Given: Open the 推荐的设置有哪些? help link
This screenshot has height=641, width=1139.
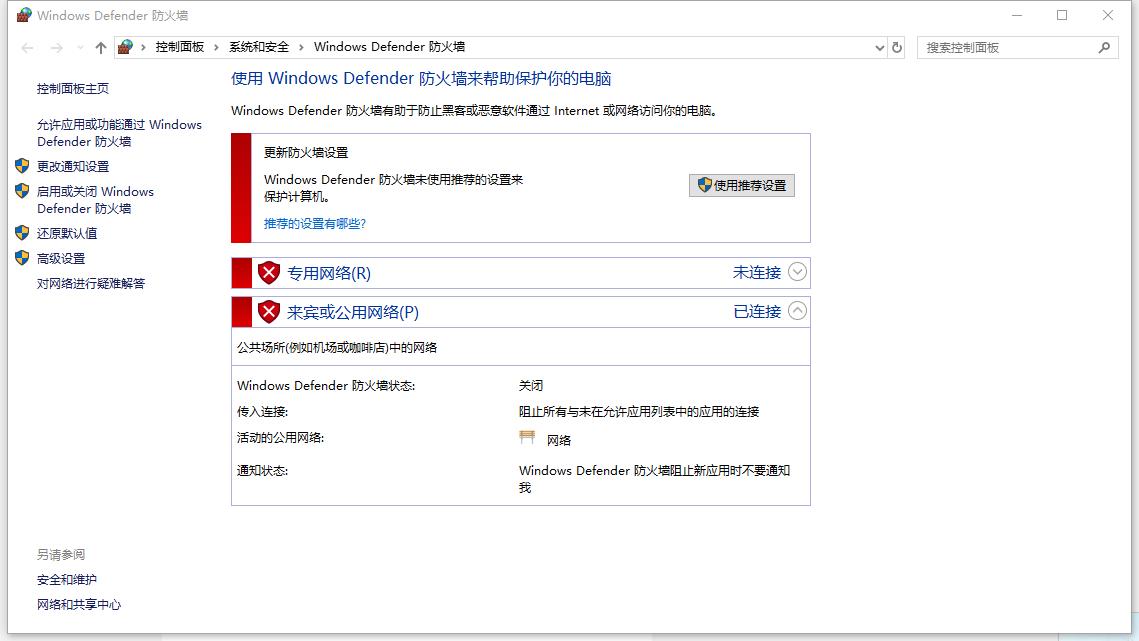Looking at the screenshot, I should (315, 224).
